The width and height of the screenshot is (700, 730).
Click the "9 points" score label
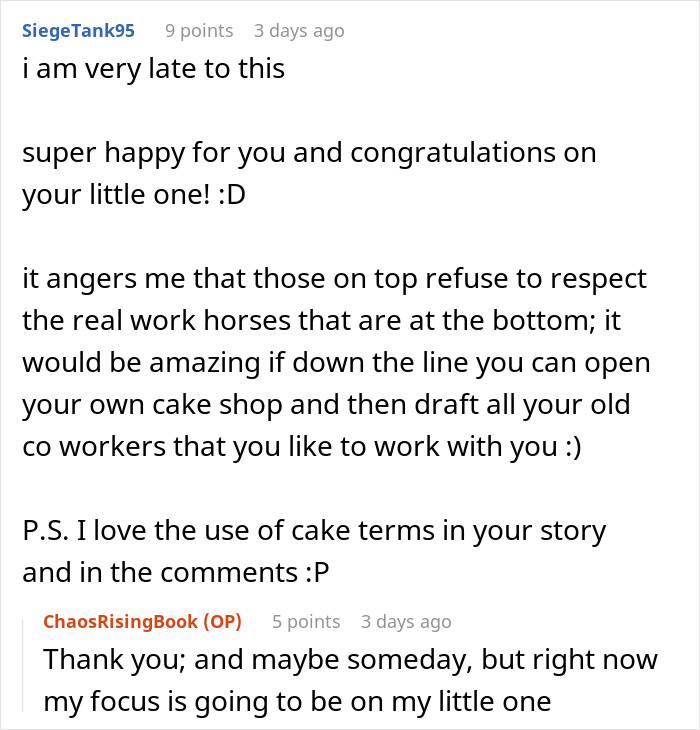tap(199, 31)
